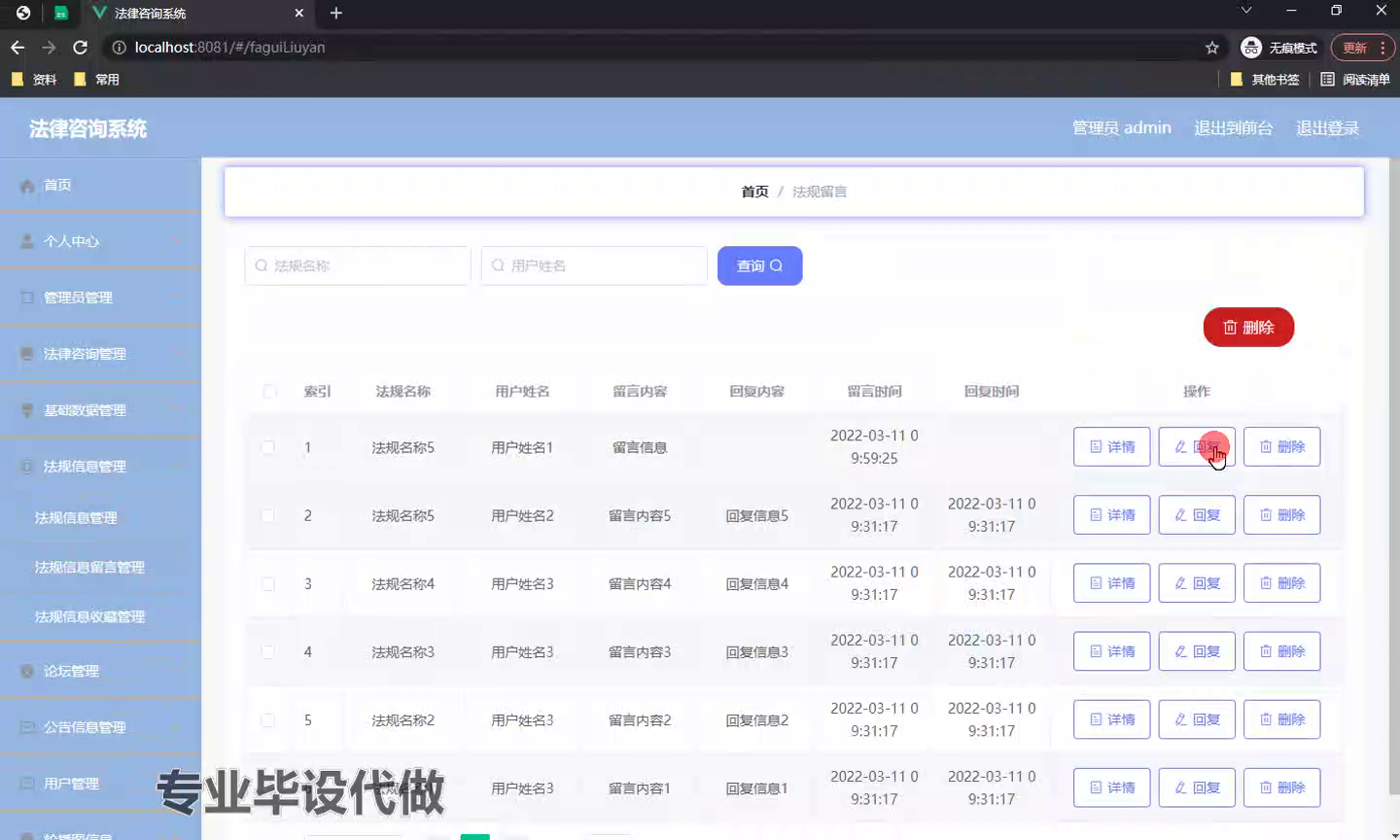Viewport: 1400px width, 840px height.
Task: Click the home icon beside 首页 in sidebar
Action: pos(27,186)
